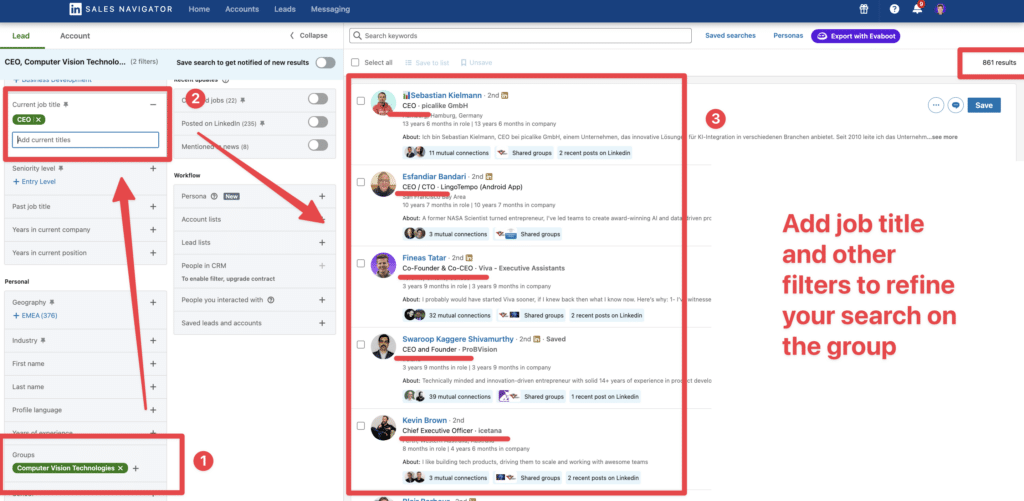Expand the Past job title filter
Screen dimensions: 1024x501
(153, 206)
